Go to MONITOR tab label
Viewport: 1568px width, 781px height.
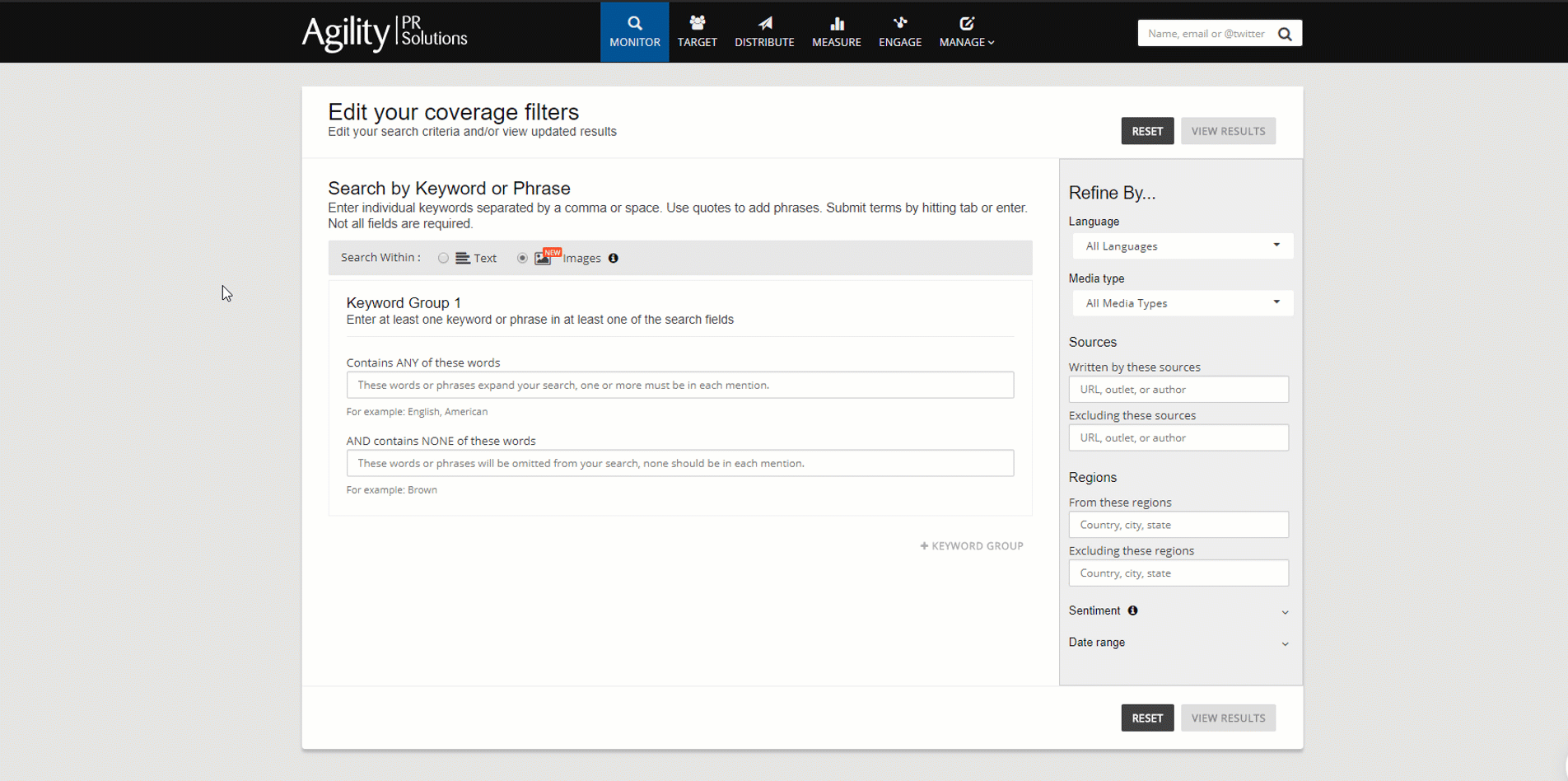(635, 42)
